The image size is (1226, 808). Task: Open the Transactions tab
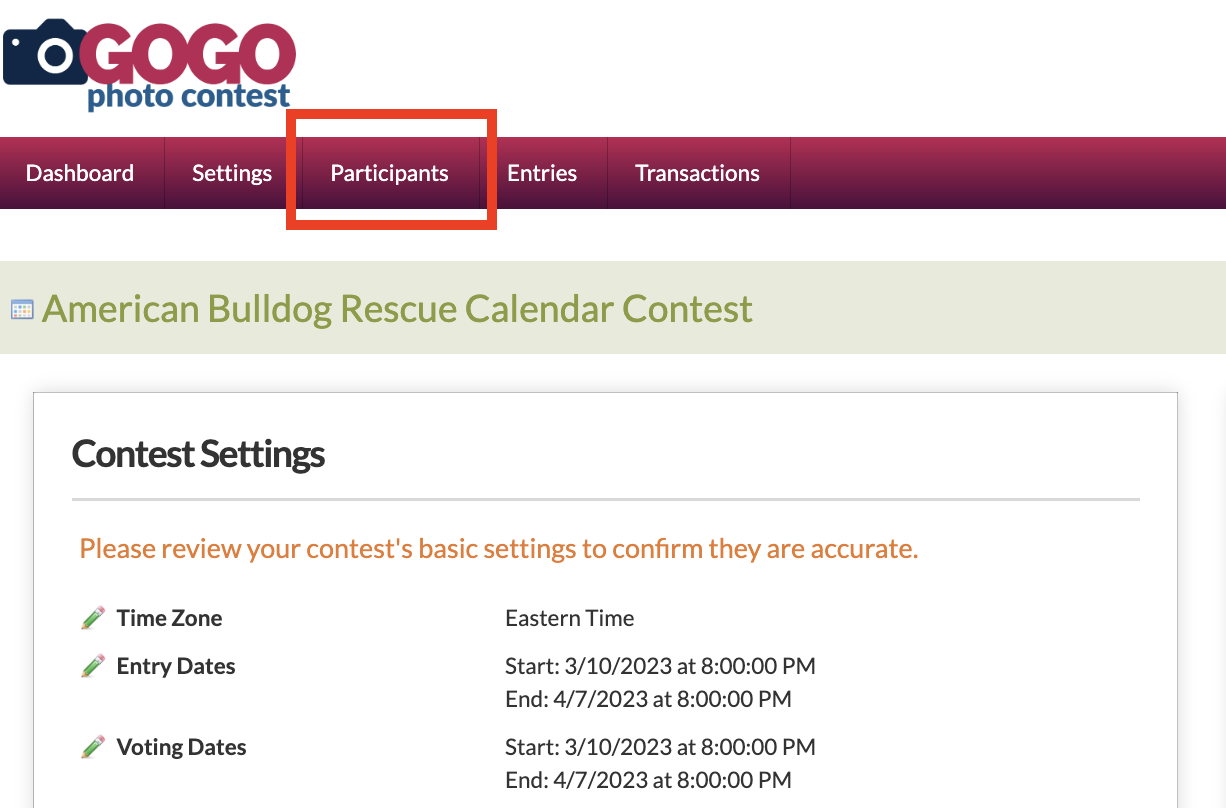pyautogui.click(x=697, y=173)
